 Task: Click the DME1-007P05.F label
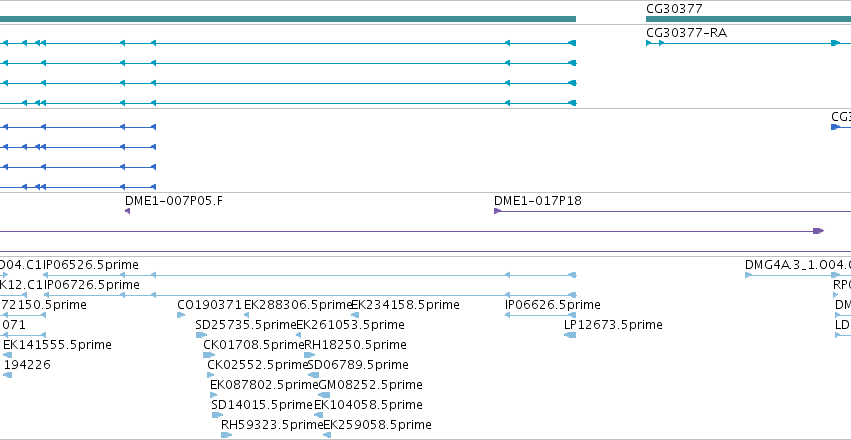coord(174,201)
